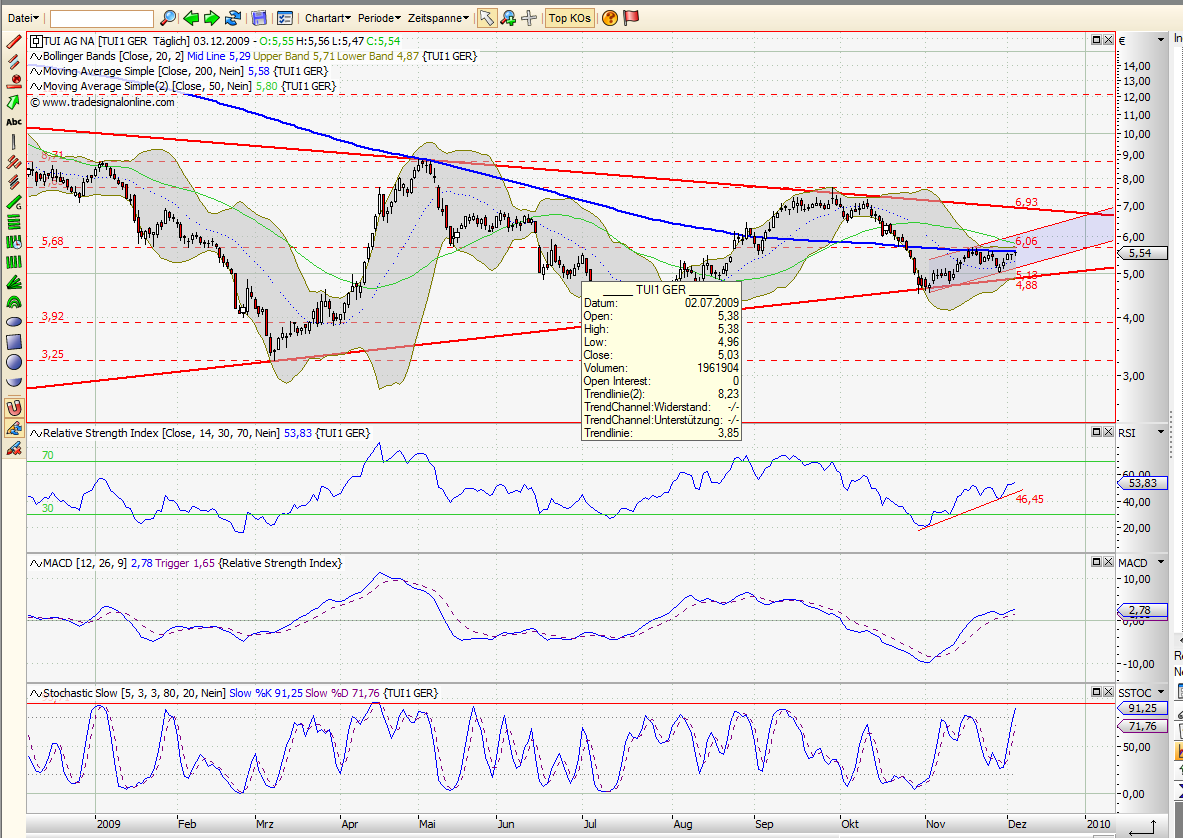The width and height of the screenshot is (1183, 838).
Task: Select the green vertical time zones tool
Action: pyautogui.click(x=14, y=262)
